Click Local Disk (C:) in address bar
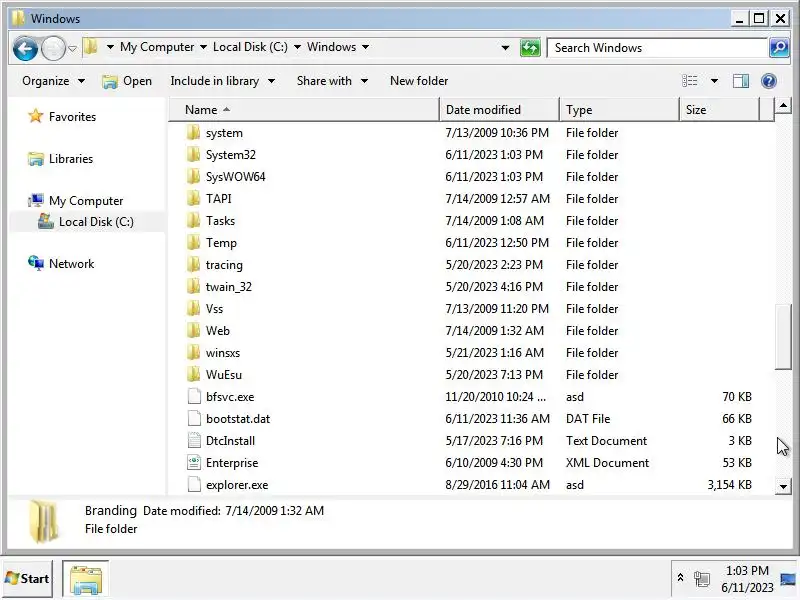The image size is (800, 600). pyautogui.click(x=250, y=47)
